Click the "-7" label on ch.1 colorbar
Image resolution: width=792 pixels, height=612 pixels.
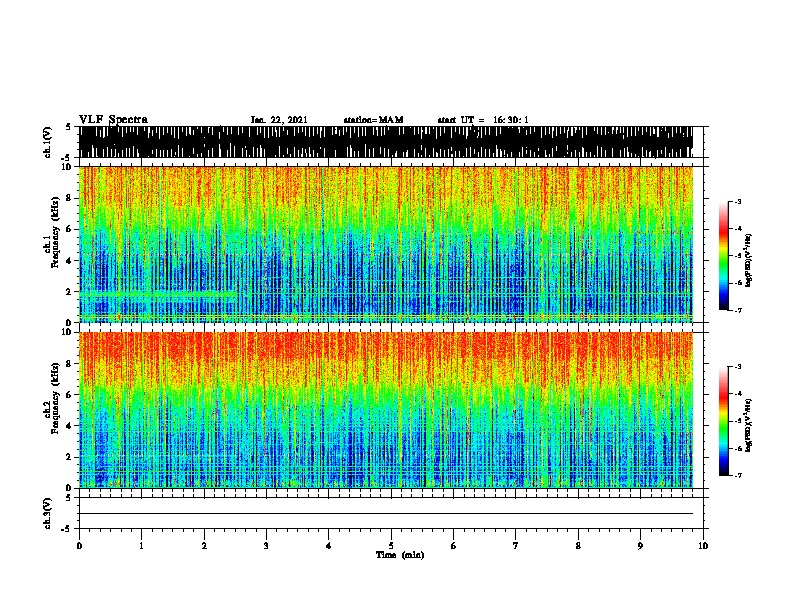coord(738,310)
